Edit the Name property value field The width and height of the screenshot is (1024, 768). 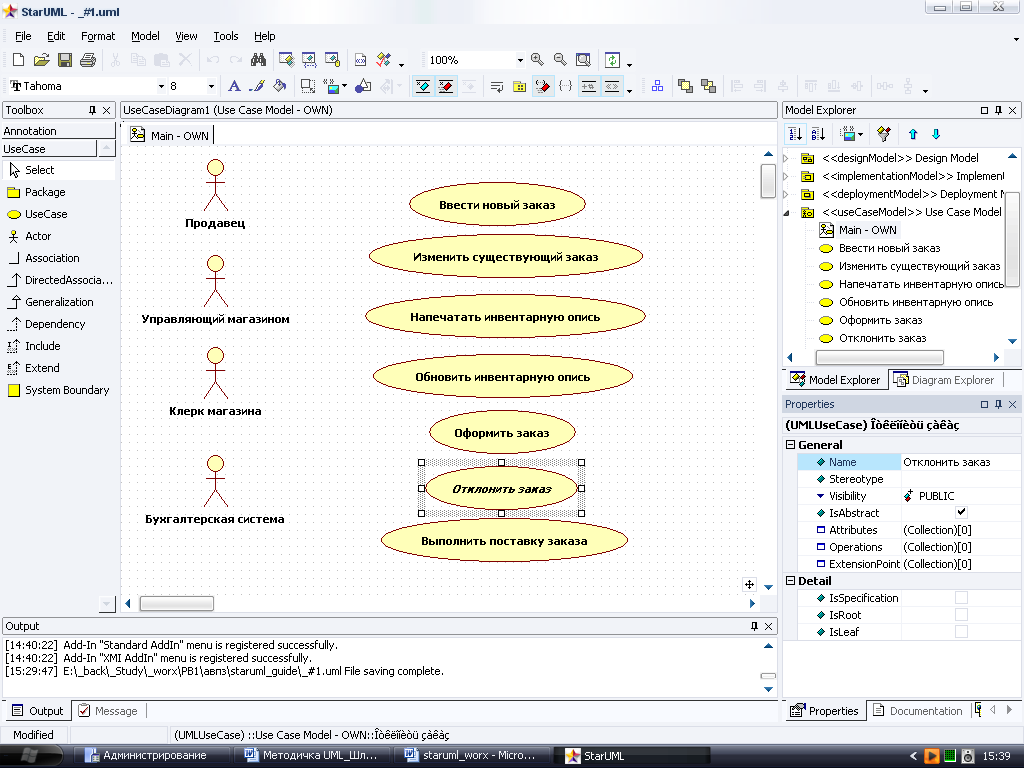(960, 462)
